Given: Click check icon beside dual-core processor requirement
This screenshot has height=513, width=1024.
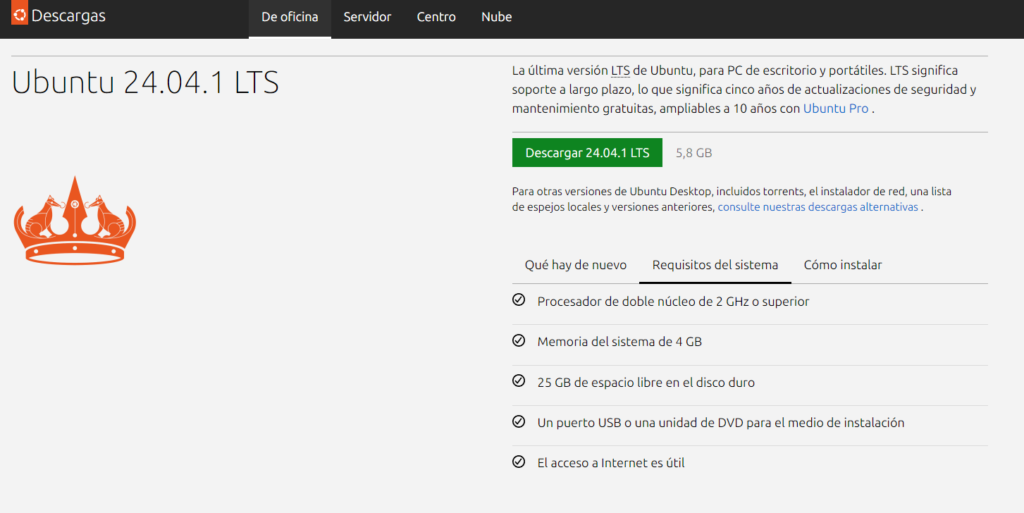Looking at the screenshot, I should (518, 300).
